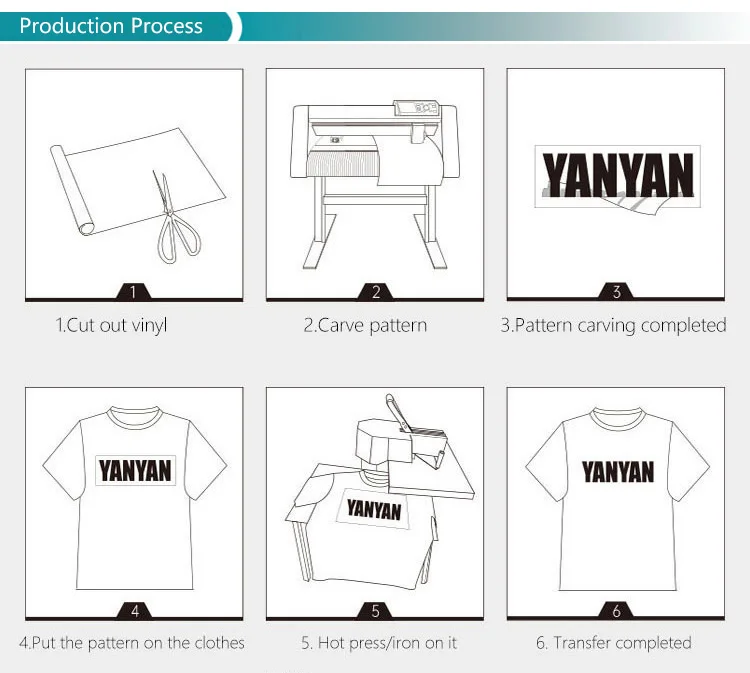Click the '2.Carve pattern' caption
Viewport: 750px width, 673px height.
365,325
